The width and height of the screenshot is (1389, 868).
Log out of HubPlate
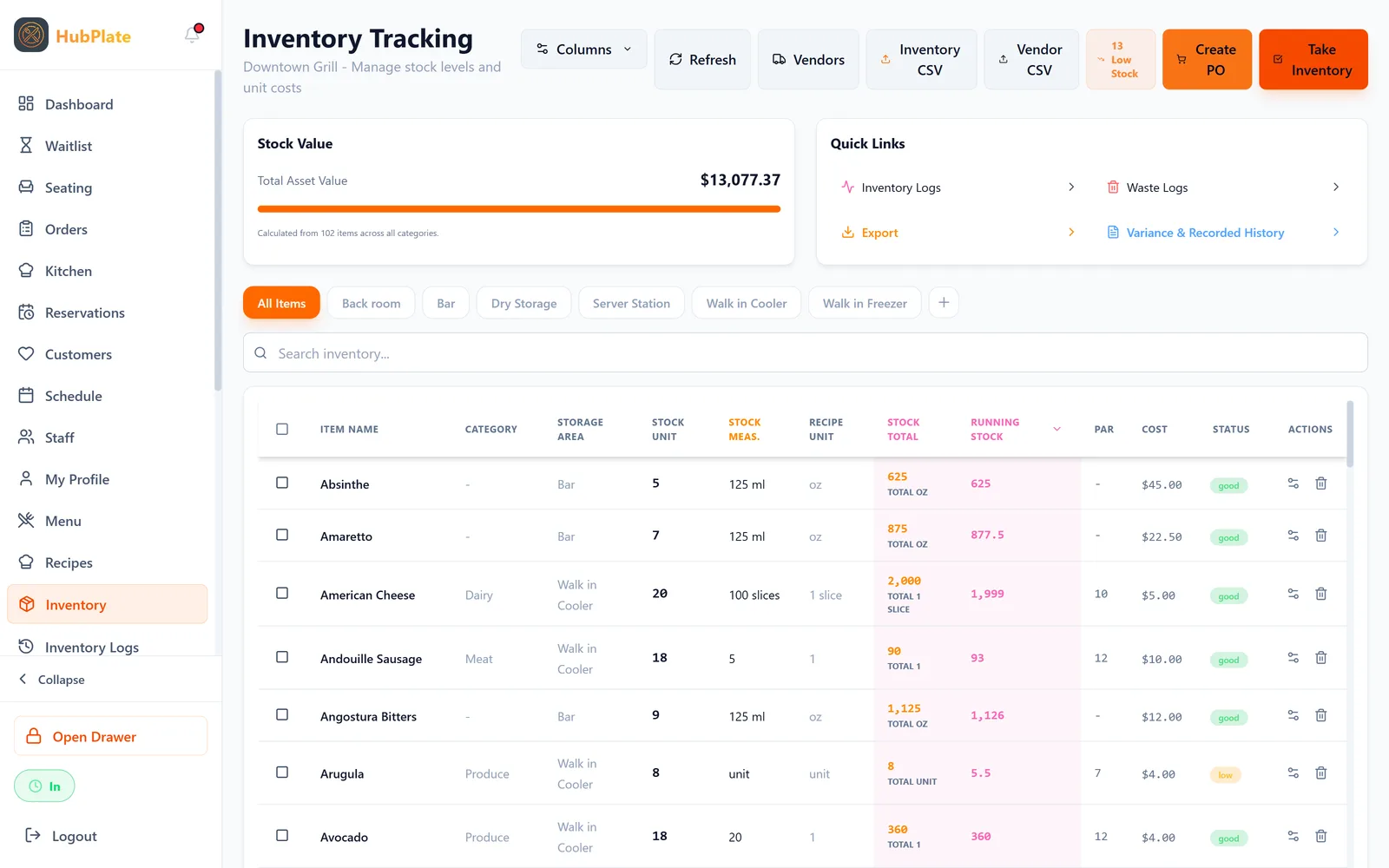pyautogui.click(x=61, y=836)
